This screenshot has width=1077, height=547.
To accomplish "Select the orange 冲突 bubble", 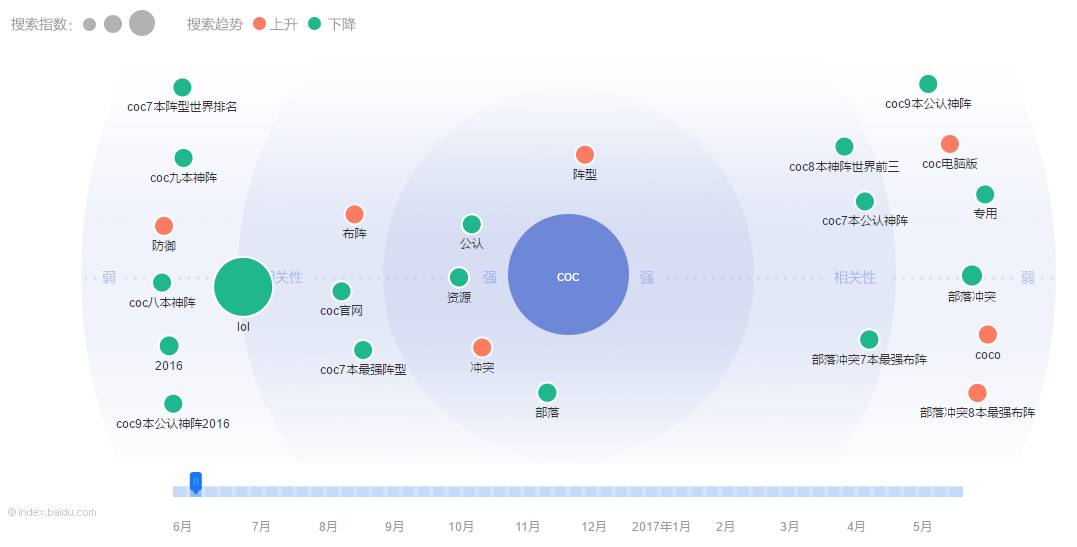I will coord(482,348).
